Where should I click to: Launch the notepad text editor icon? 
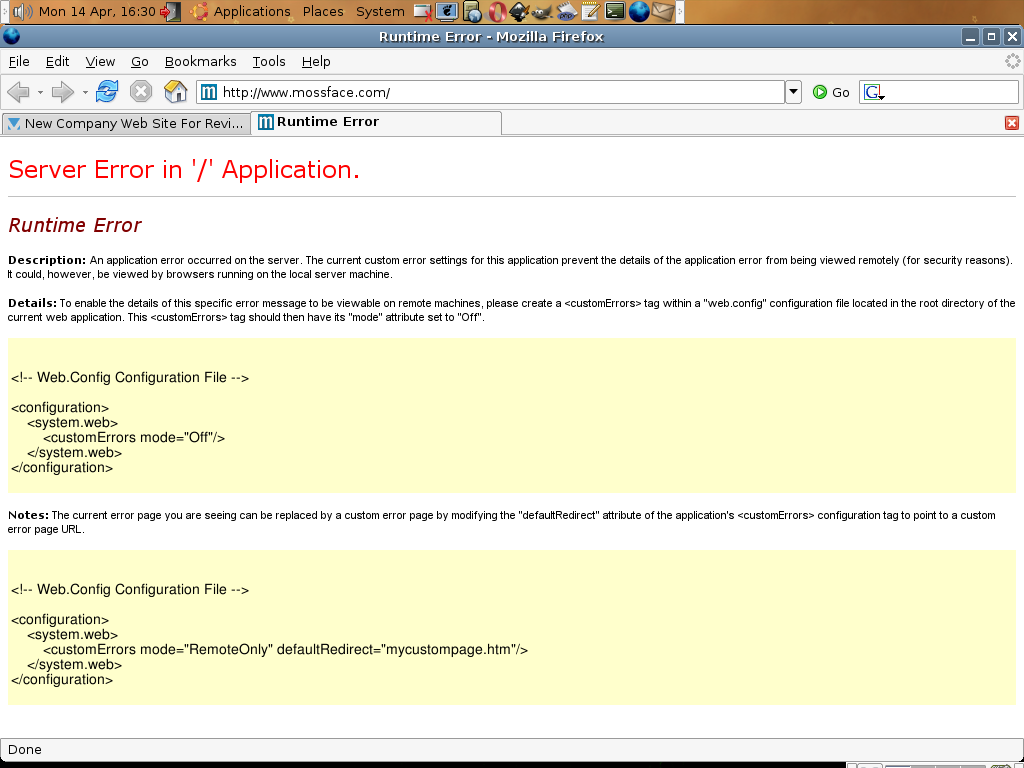click(x=590, y=11)
